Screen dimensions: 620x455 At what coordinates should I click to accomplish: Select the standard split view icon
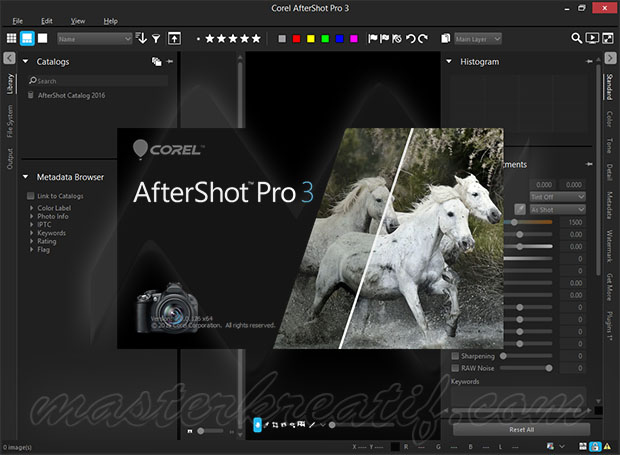[x=27, y=38]
